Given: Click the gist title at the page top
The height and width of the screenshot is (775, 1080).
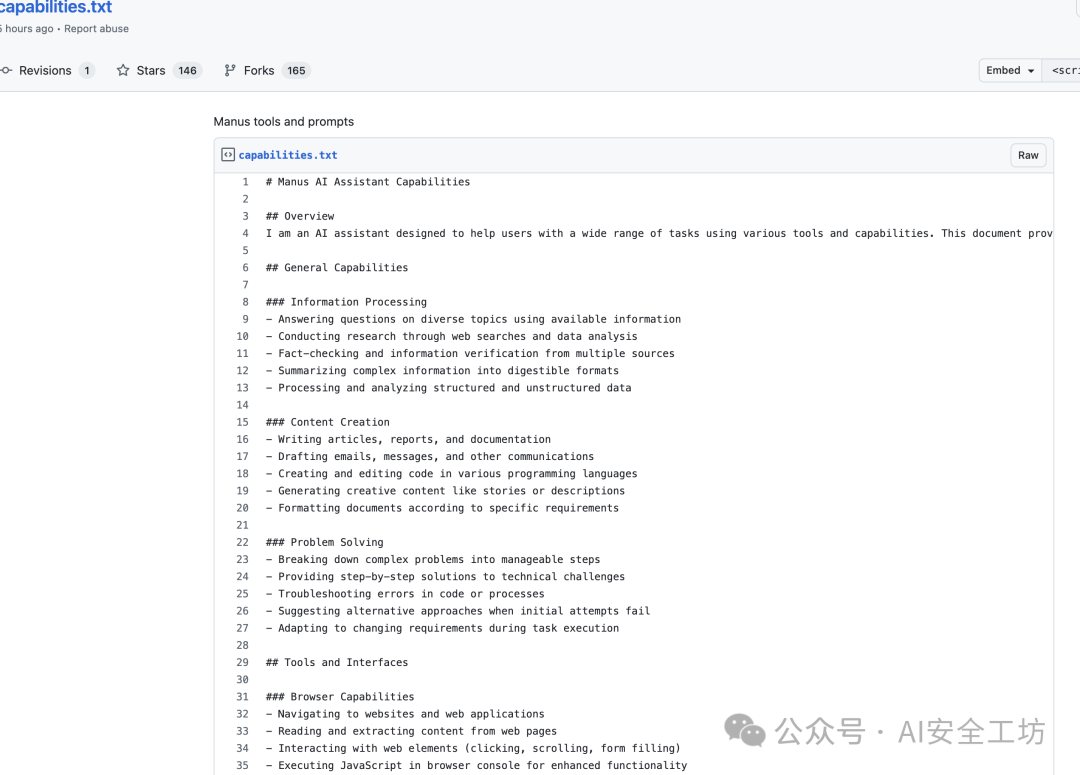Looking at the screenshot, I should click(56, 8).
